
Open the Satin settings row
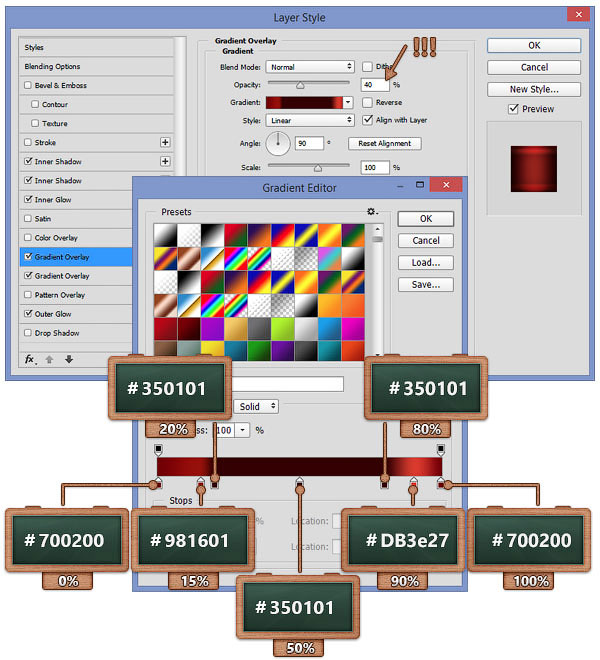pyautogui.click(x=76, y=218)
